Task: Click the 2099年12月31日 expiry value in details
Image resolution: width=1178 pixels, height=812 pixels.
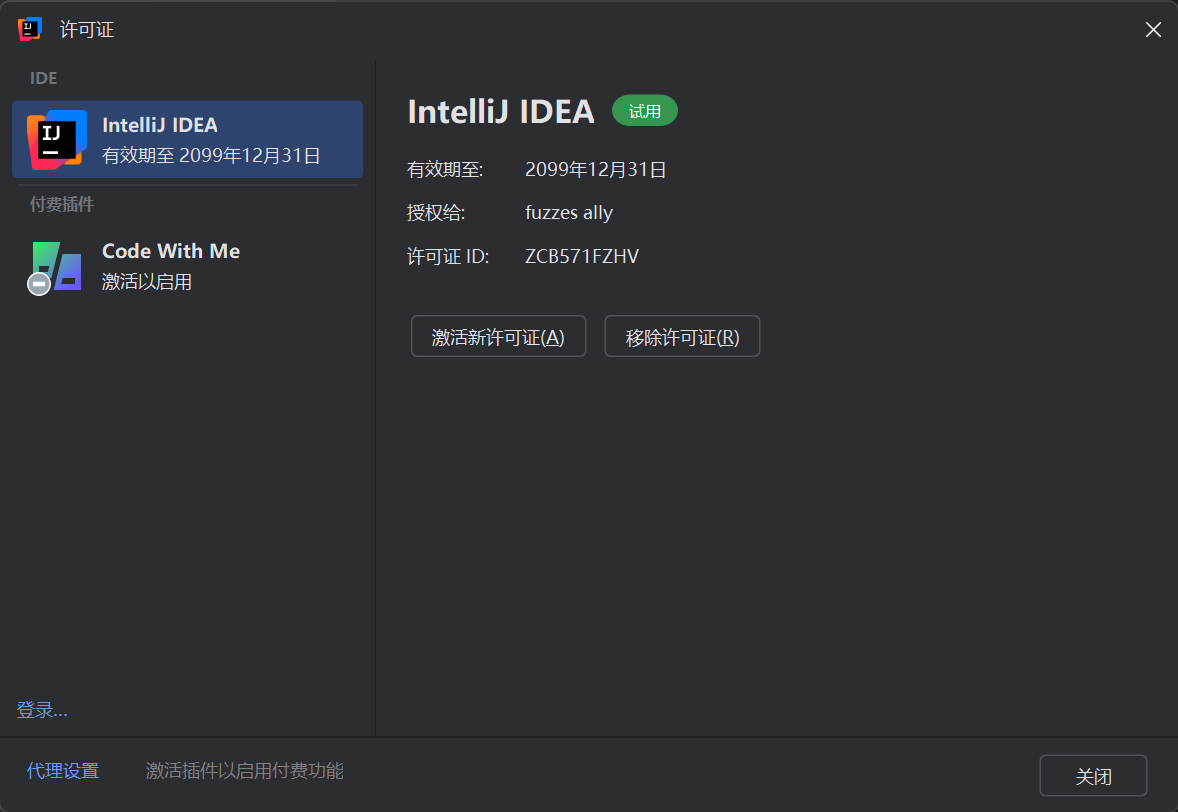Action: point(596,170)
